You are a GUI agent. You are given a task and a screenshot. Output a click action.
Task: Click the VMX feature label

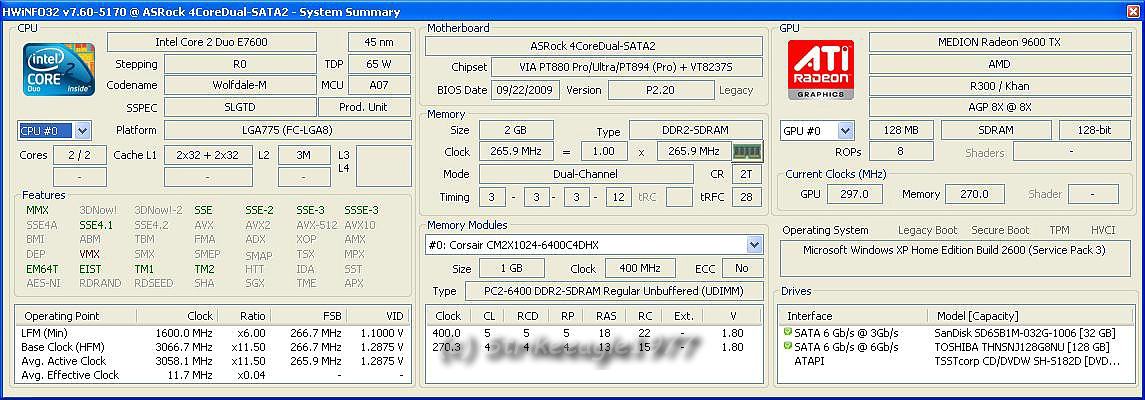click(90, 254)
